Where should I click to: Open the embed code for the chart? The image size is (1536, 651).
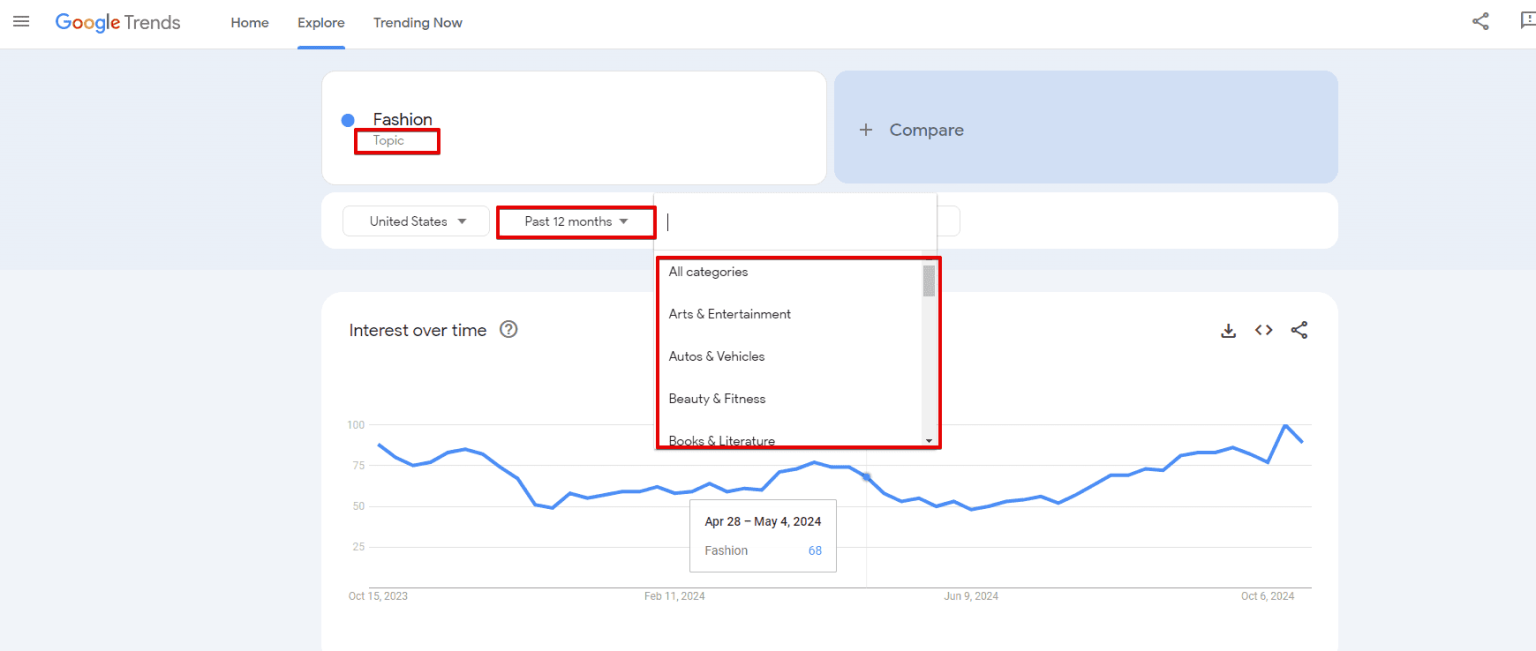(x=1263, y=330)
